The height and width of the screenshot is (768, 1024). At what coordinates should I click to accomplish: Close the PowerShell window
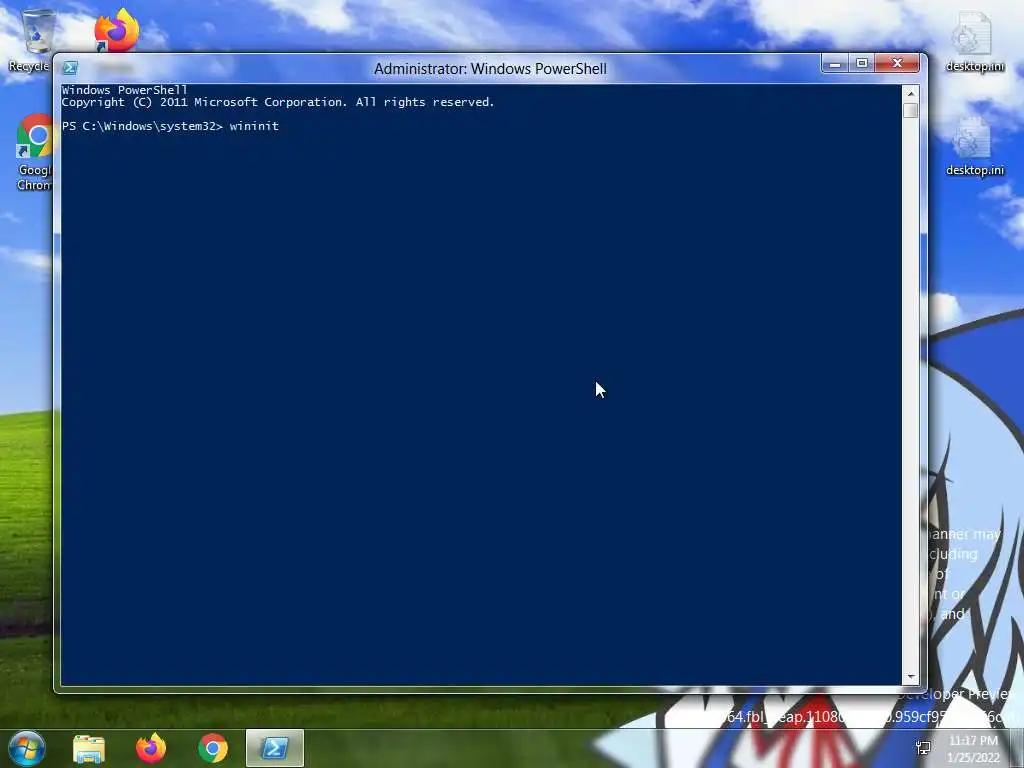pyautogui.click(x=897, y=63)
